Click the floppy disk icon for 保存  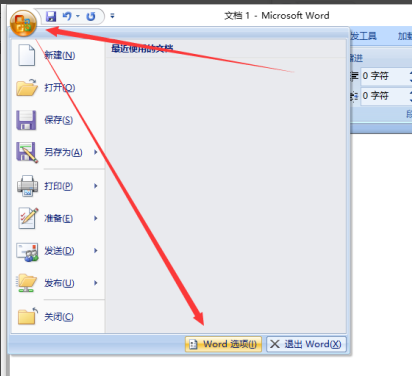[26, 120]
